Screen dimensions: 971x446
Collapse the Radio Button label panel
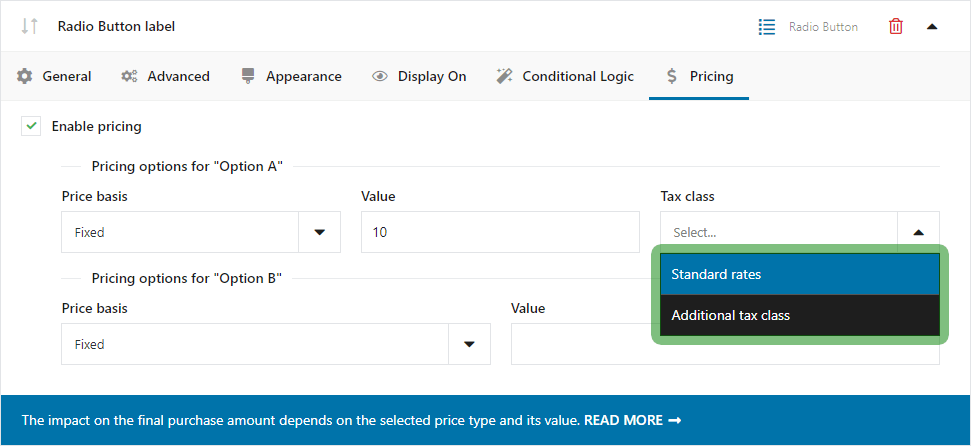[931, 27]
